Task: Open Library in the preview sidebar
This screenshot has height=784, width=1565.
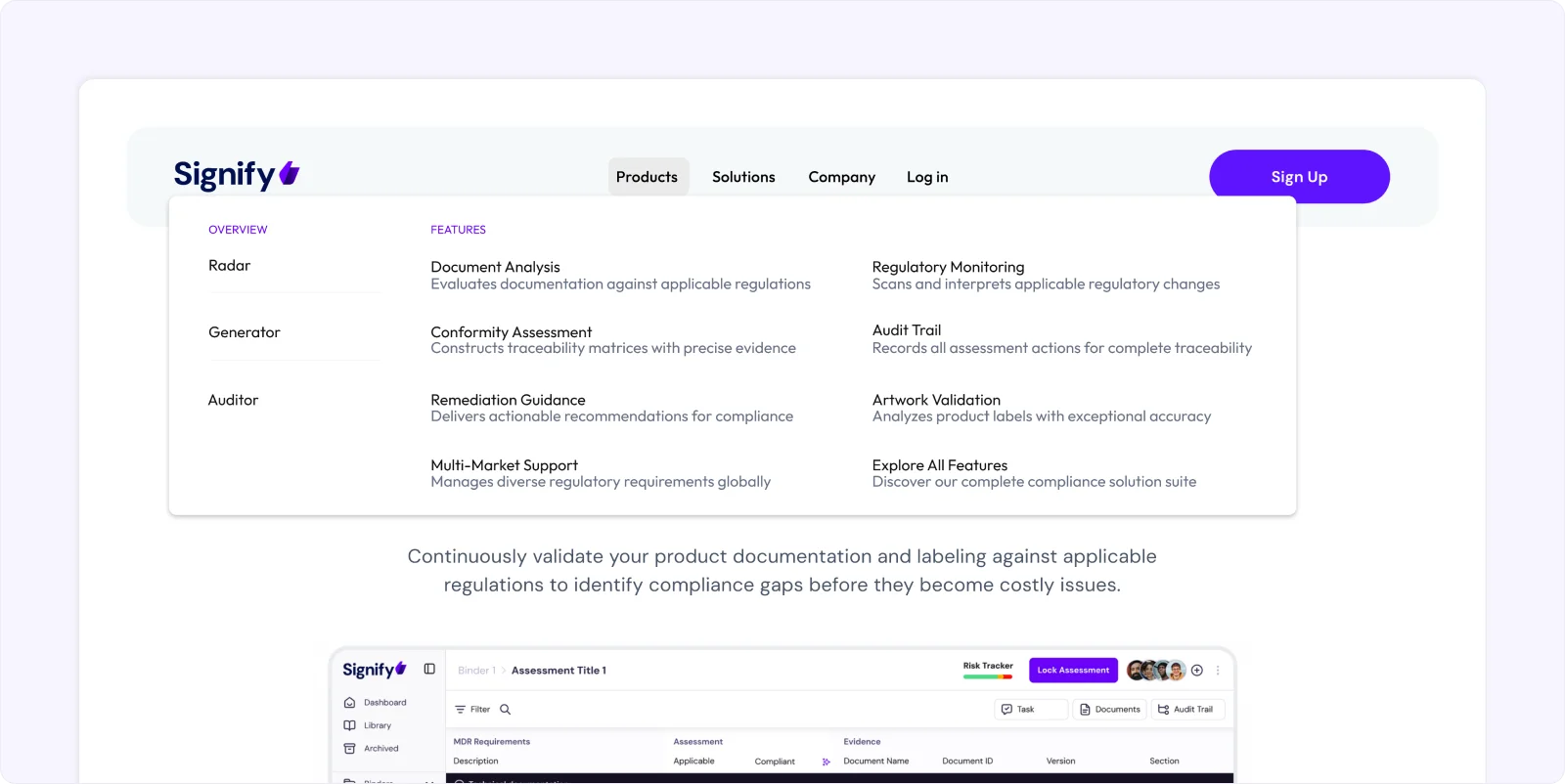Action: [x=368, y=725]
